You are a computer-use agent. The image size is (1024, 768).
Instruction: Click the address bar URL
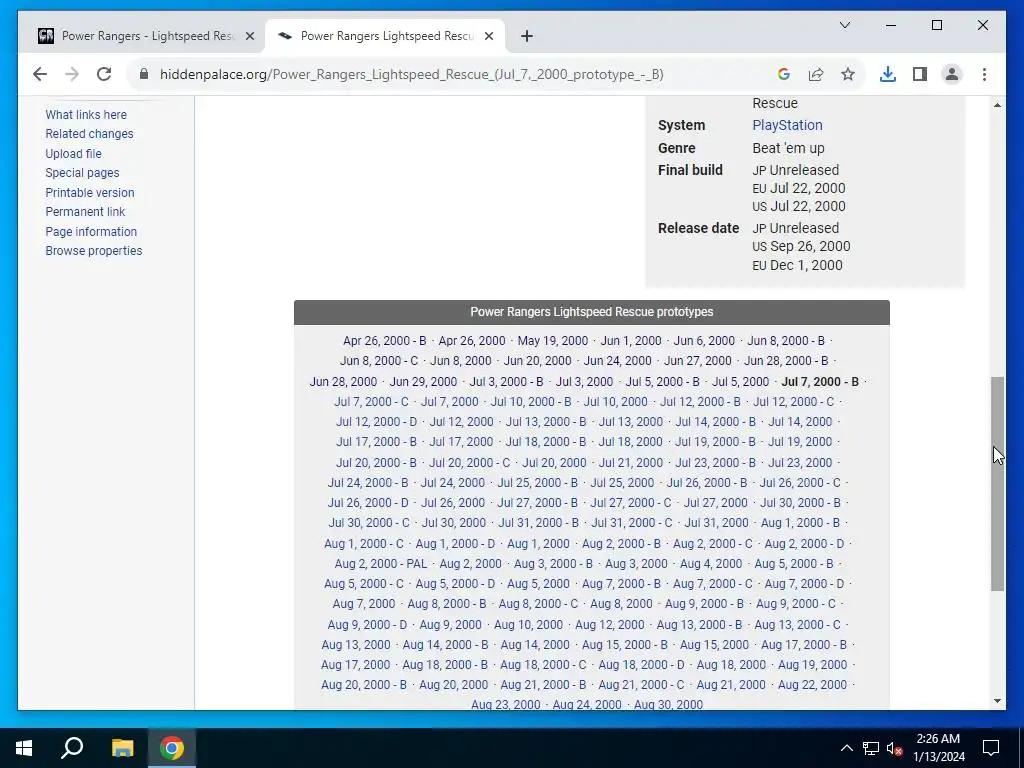tap(411, 74)
